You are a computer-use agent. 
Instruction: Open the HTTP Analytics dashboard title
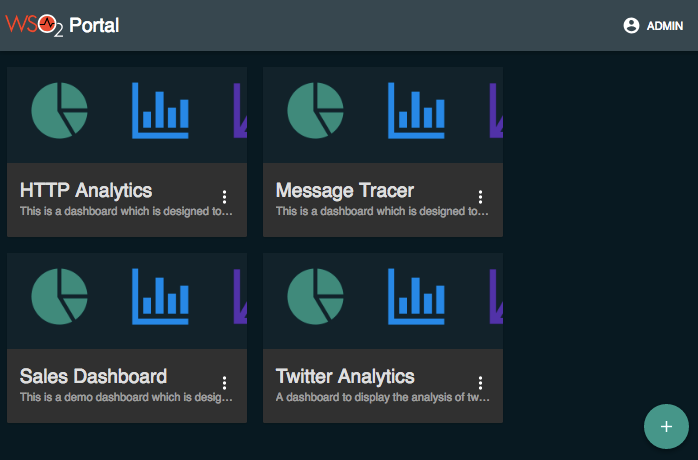(86, 191)
